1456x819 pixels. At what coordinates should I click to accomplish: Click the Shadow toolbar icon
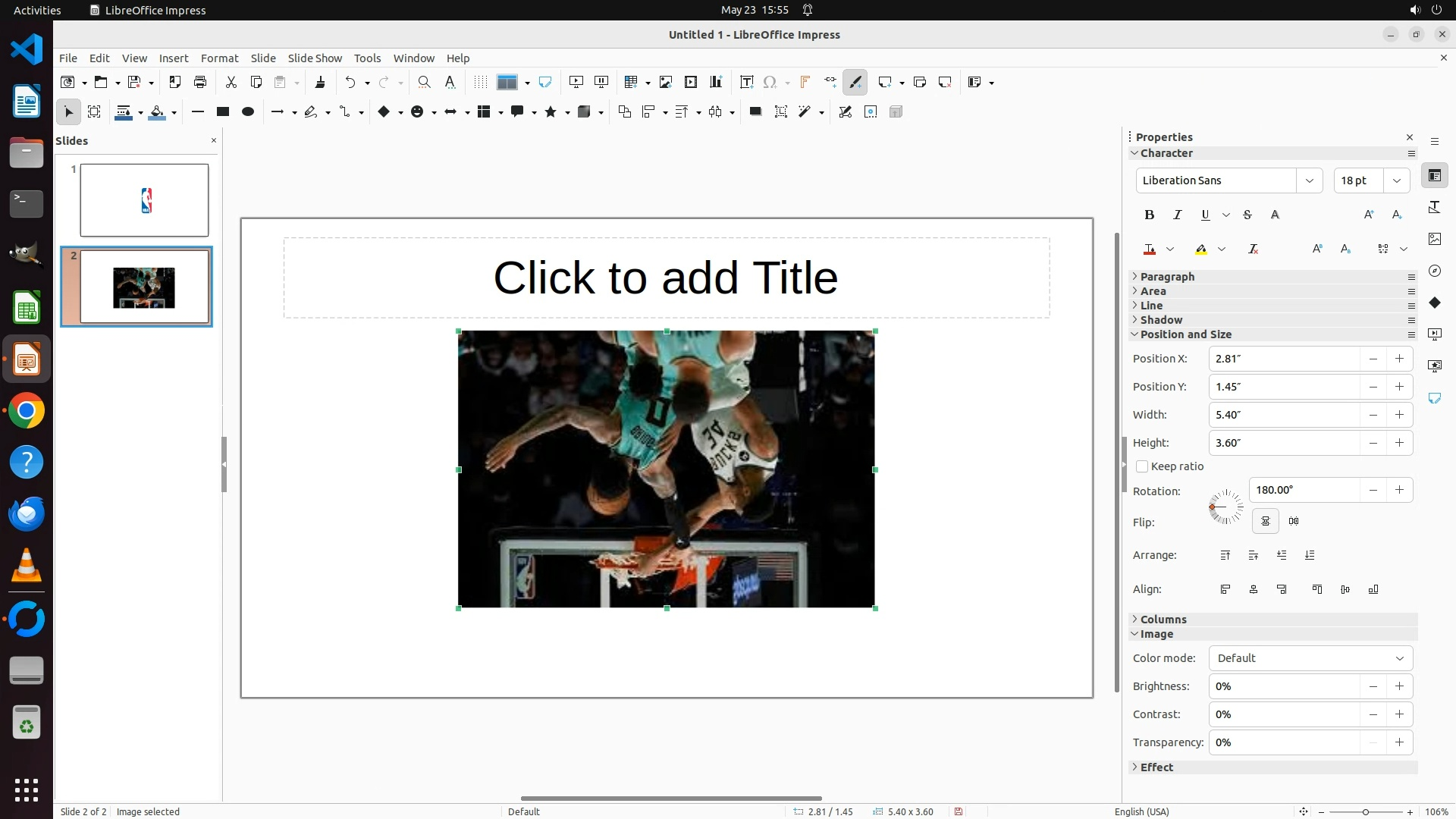click(755, 112)
